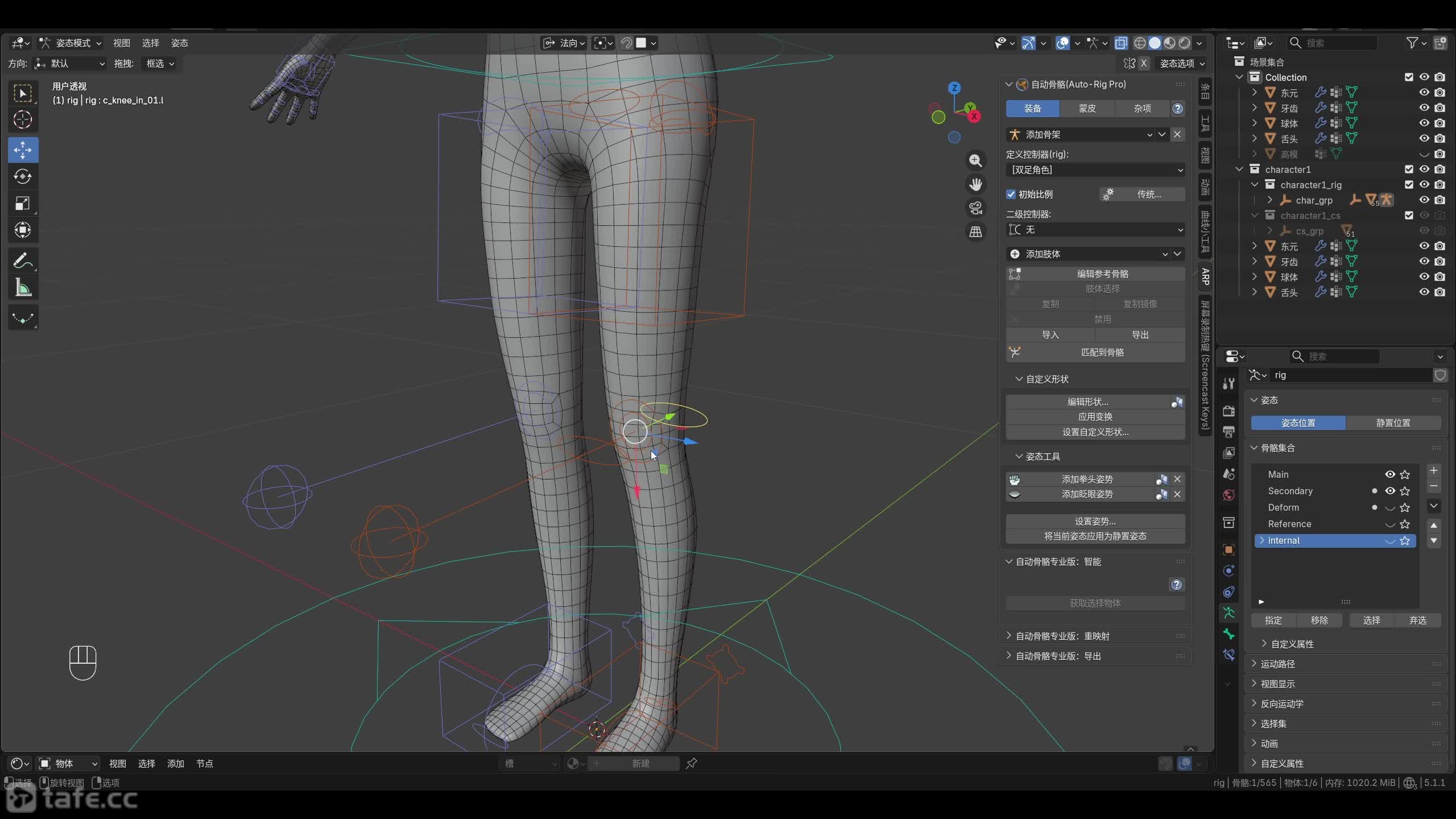1456x819 pixels.
Task: Select the Transform tool
Action: tap(23, 230)
